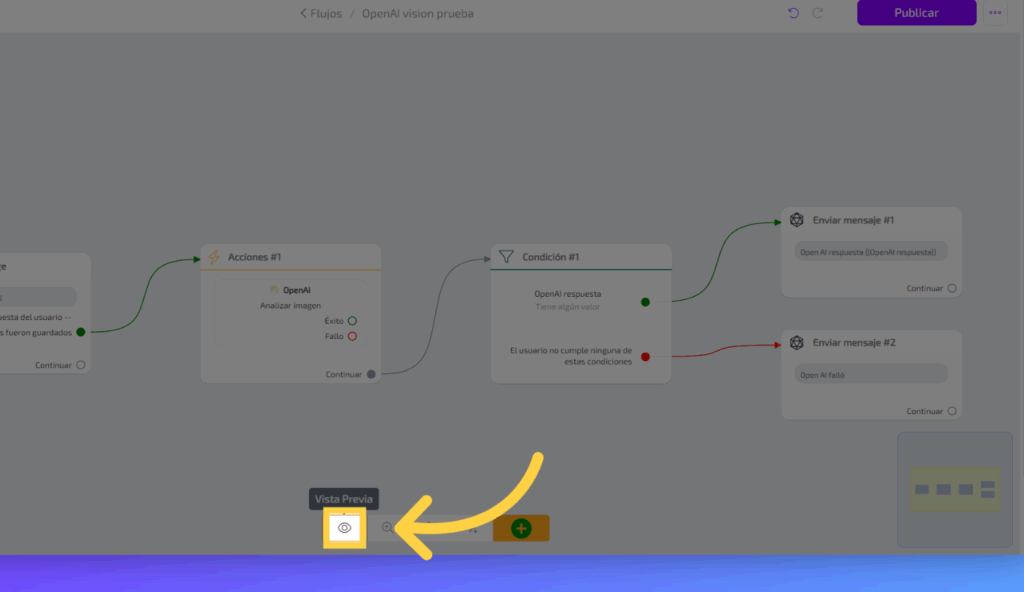1024x592 pixels.
Task: Open the three-dots more options menu
Action: click(995, 13)
